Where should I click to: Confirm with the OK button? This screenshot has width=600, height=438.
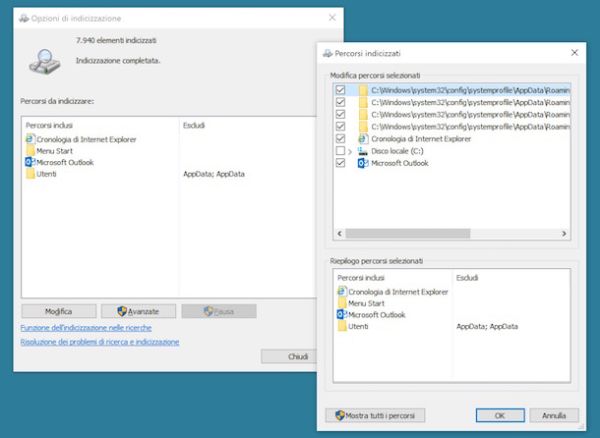point(499,415)
